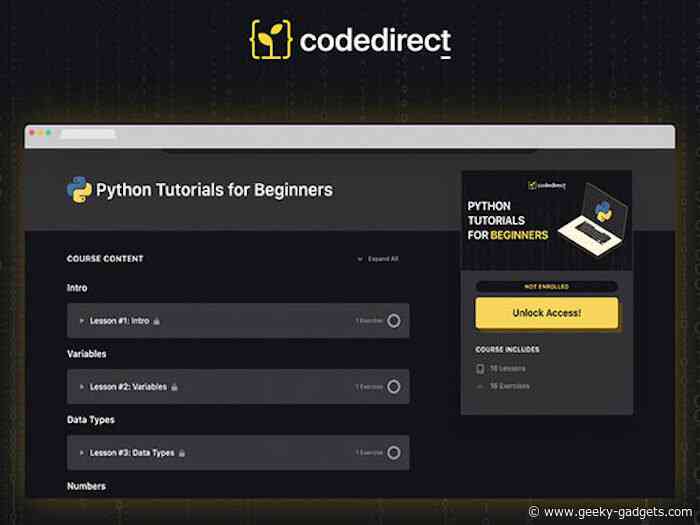700x525 pixels.
Task: Expand Lesson #3: Data Types arrow
Action: (81, 453)
